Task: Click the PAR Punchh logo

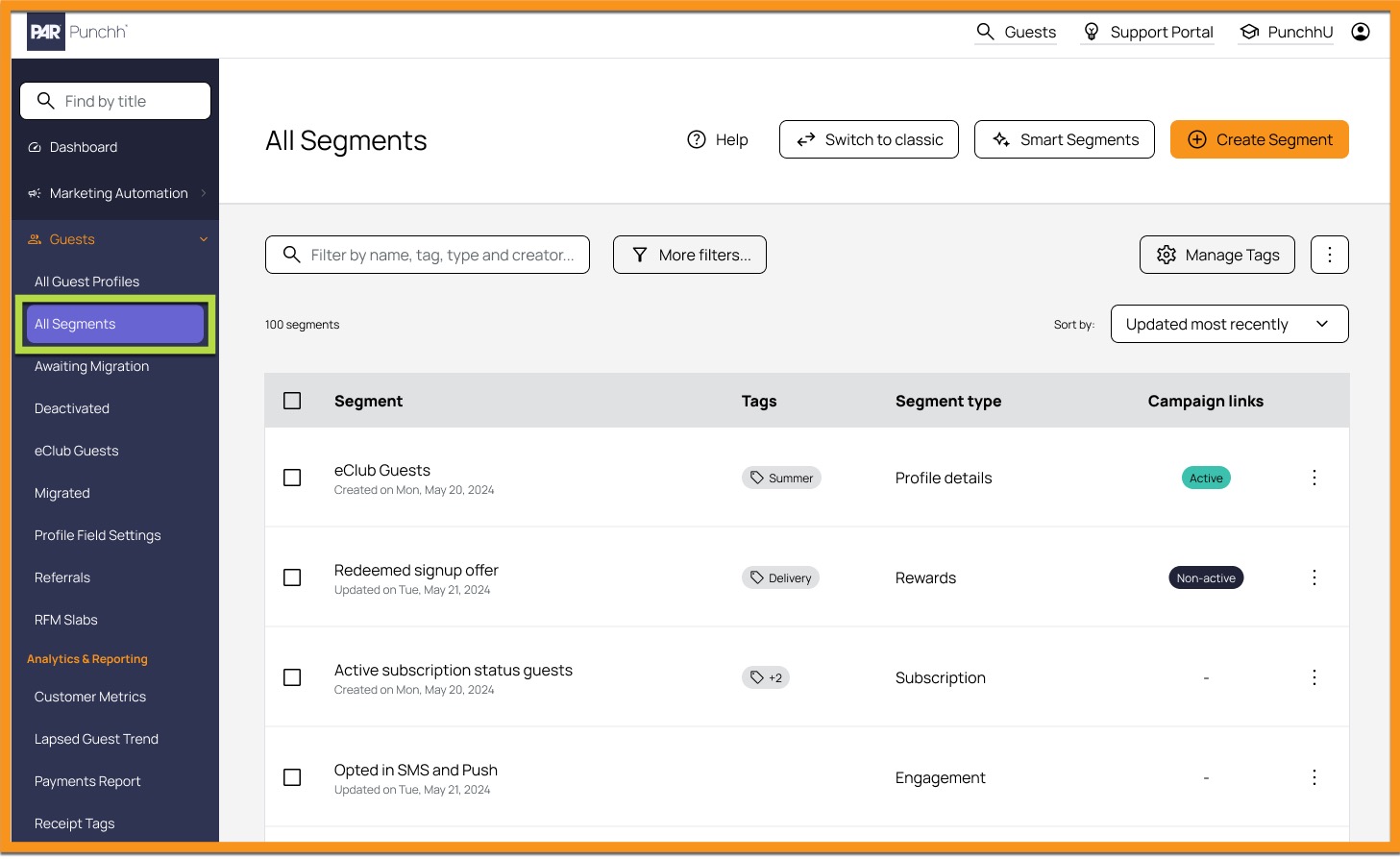Action: pos(77,32)
